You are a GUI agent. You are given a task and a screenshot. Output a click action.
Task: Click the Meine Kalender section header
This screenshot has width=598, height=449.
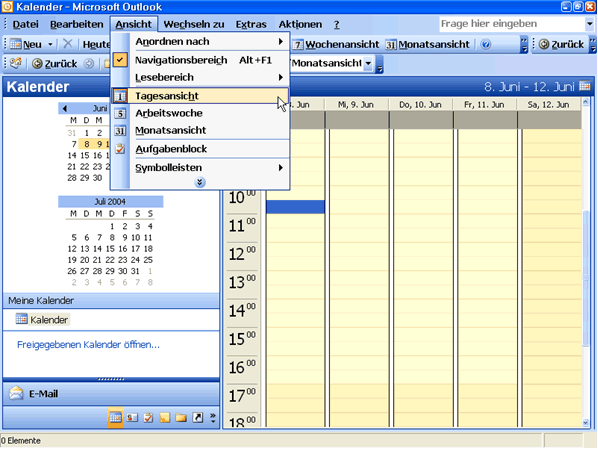(111, 301)
